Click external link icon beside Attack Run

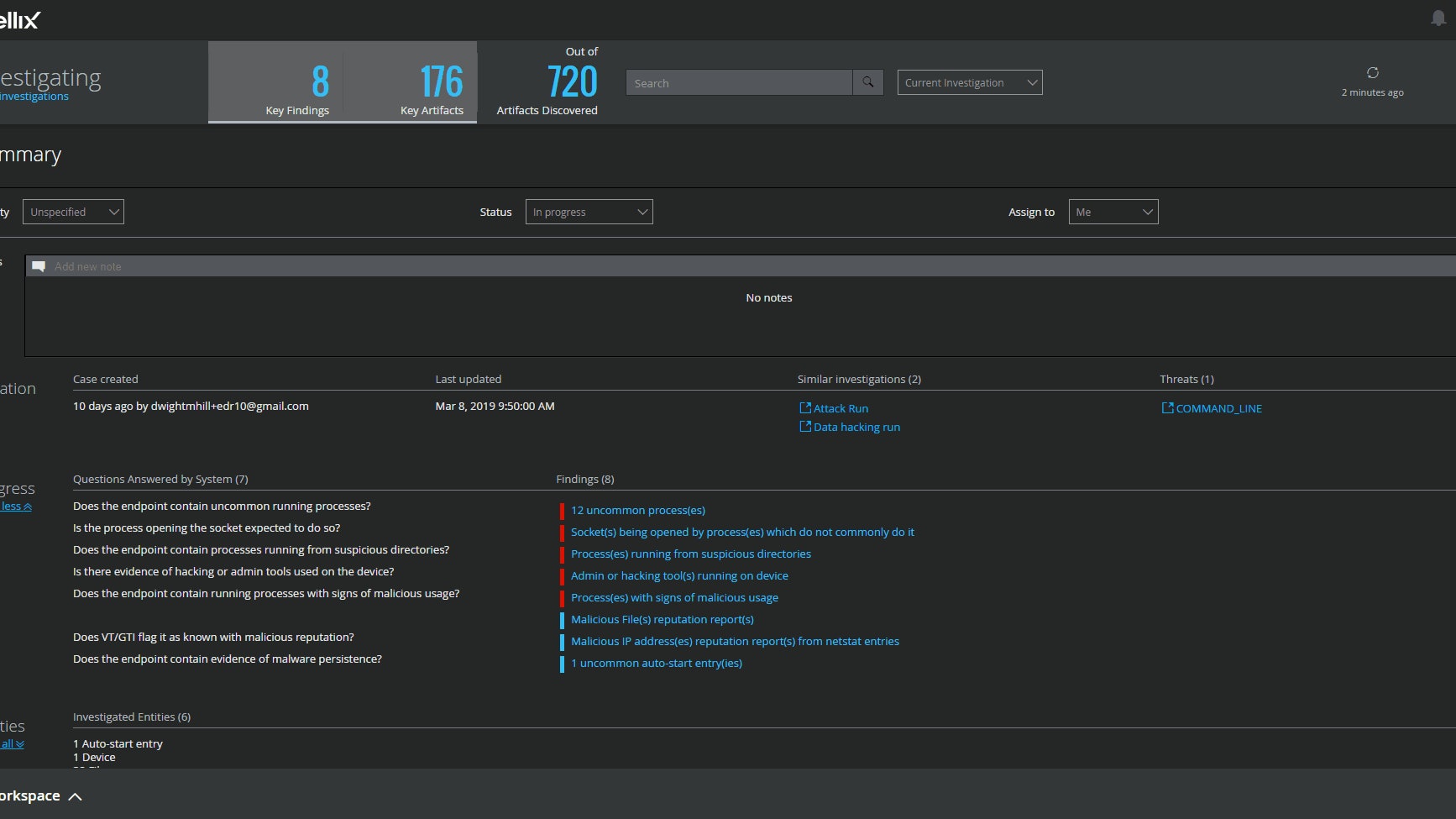click(805, 408)
